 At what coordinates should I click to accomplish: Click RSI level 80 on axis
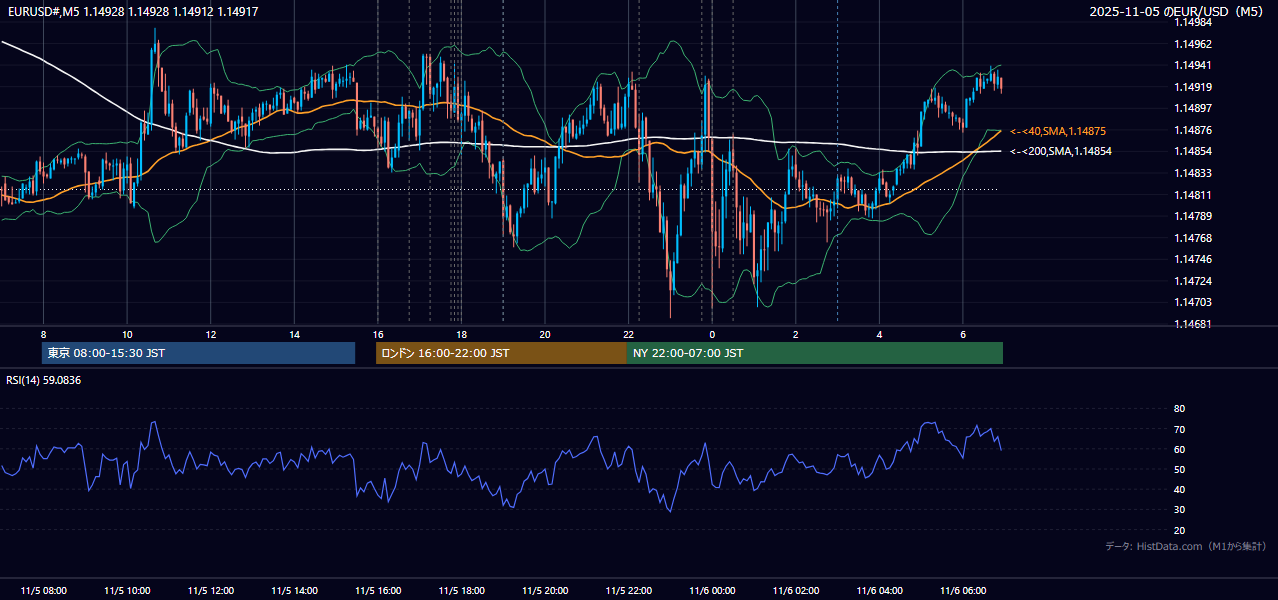1179,409
